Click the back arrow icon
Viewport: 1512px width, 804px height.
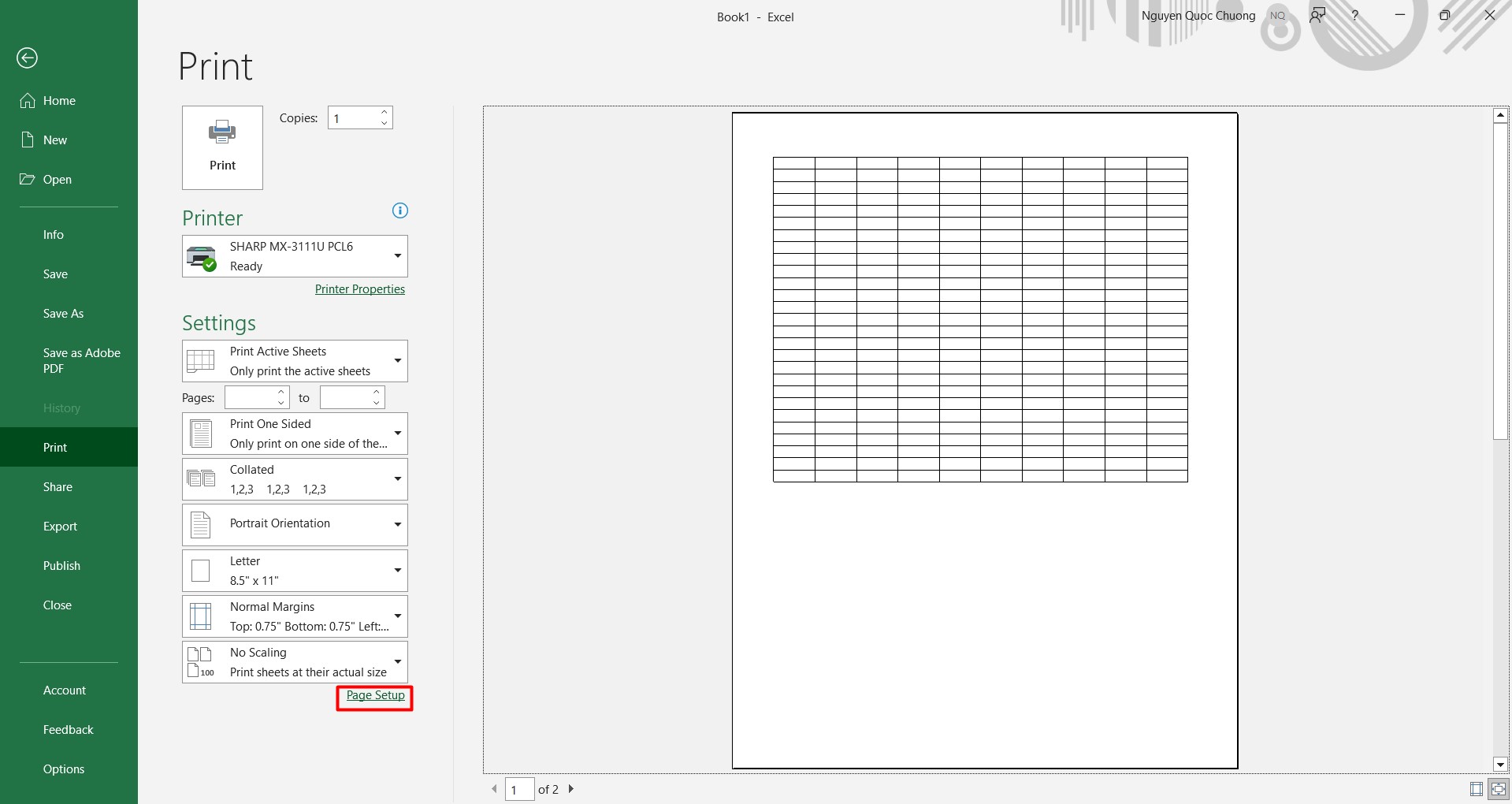pos(27,58)
